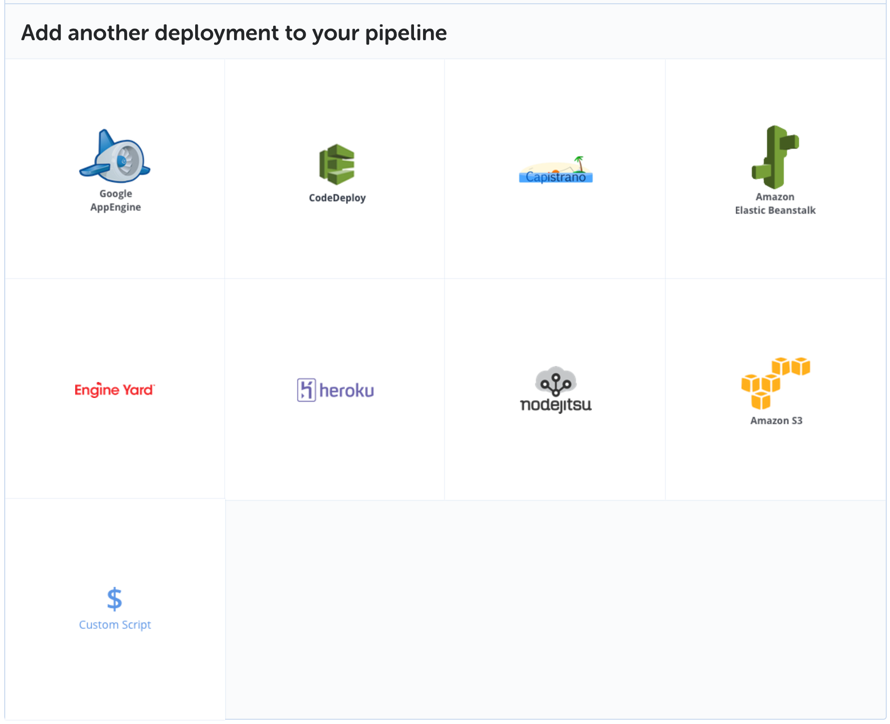Click the Amazon S3 text label
This screenshot has height=724, width=890.
click(x=776, y=421)
